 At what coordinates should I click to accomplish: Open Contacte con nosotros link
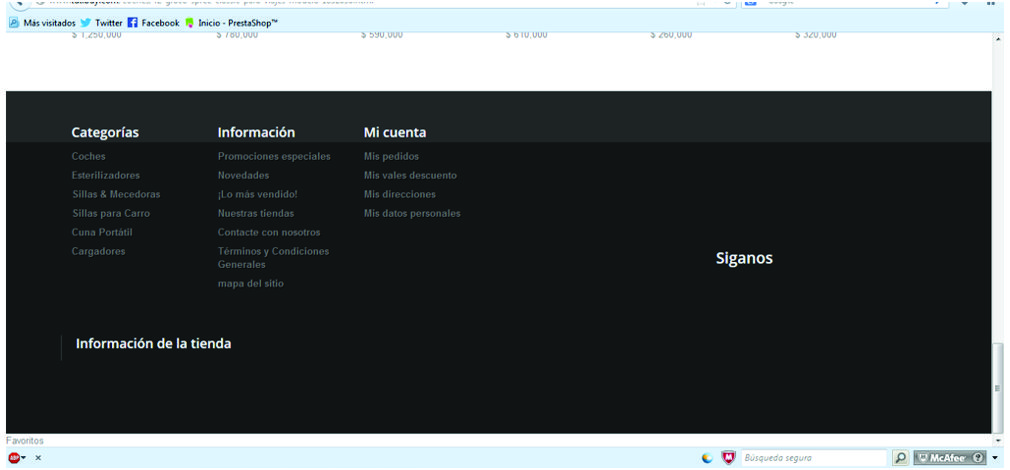click(x=269, y=232)
